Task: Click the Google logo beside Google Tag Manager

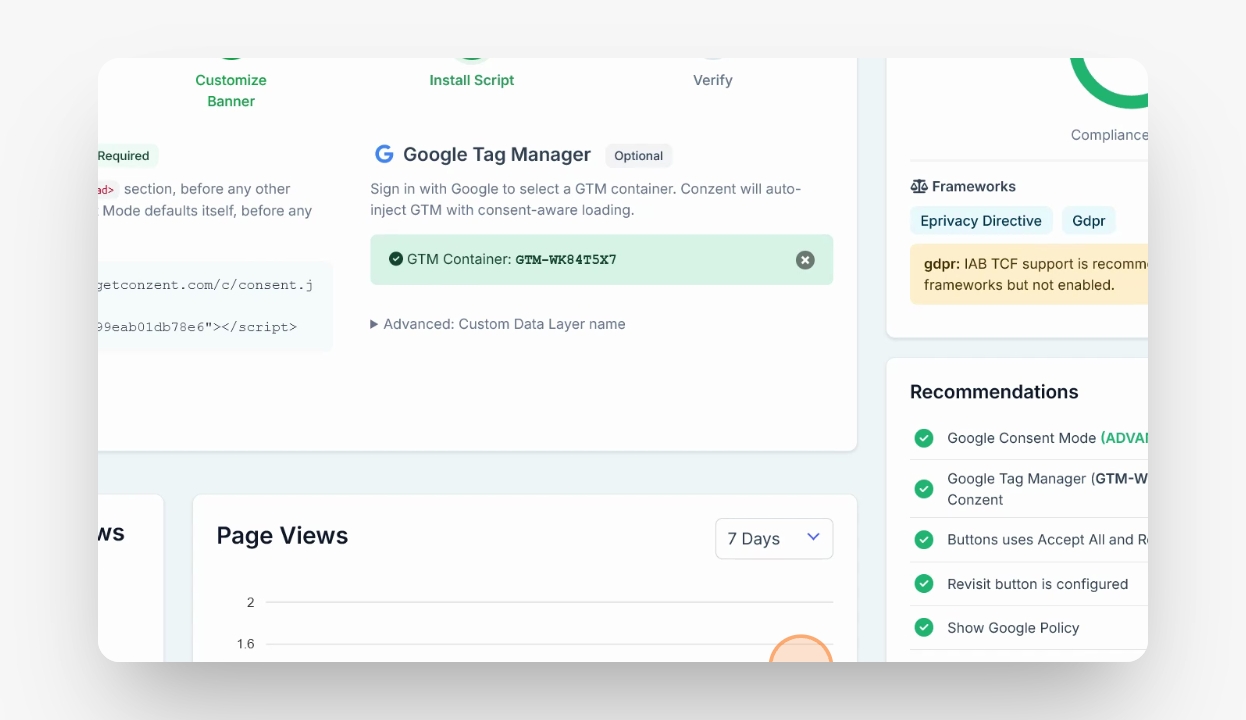Action: 384,154
